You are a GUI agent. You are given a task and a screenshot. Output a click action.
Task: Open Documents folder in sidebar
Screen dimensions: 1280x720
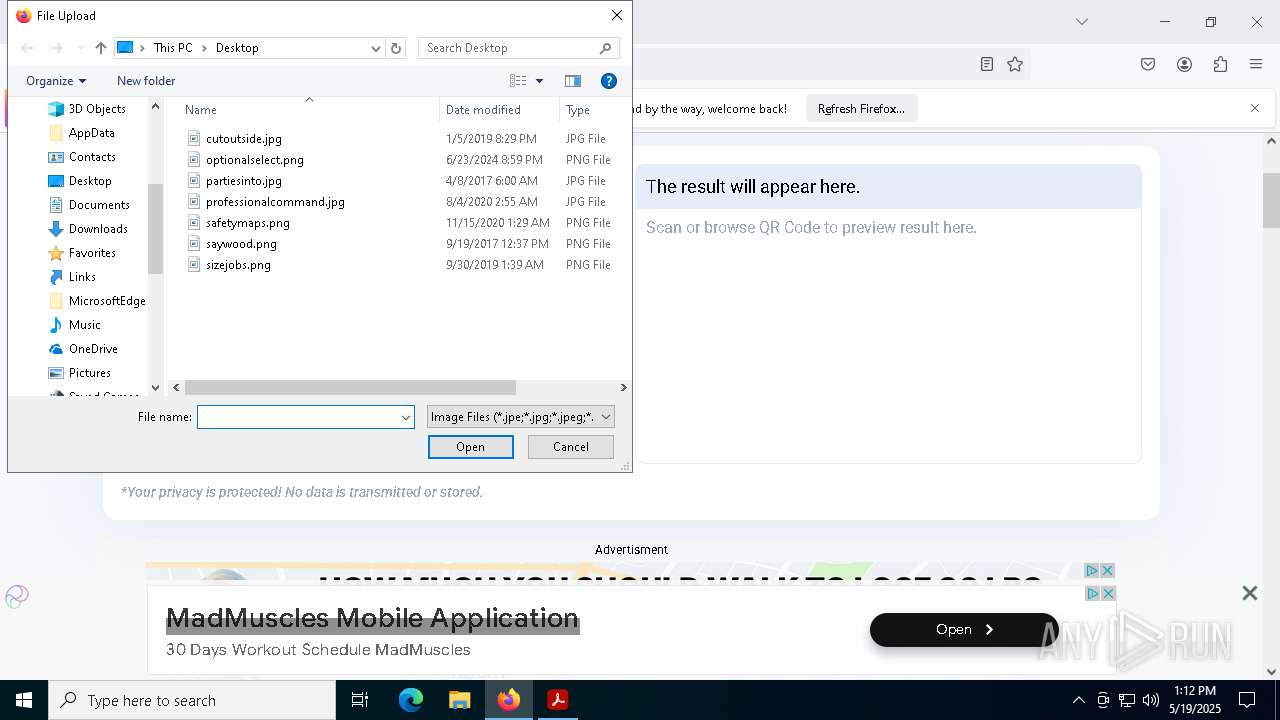[x=99, y=205]
